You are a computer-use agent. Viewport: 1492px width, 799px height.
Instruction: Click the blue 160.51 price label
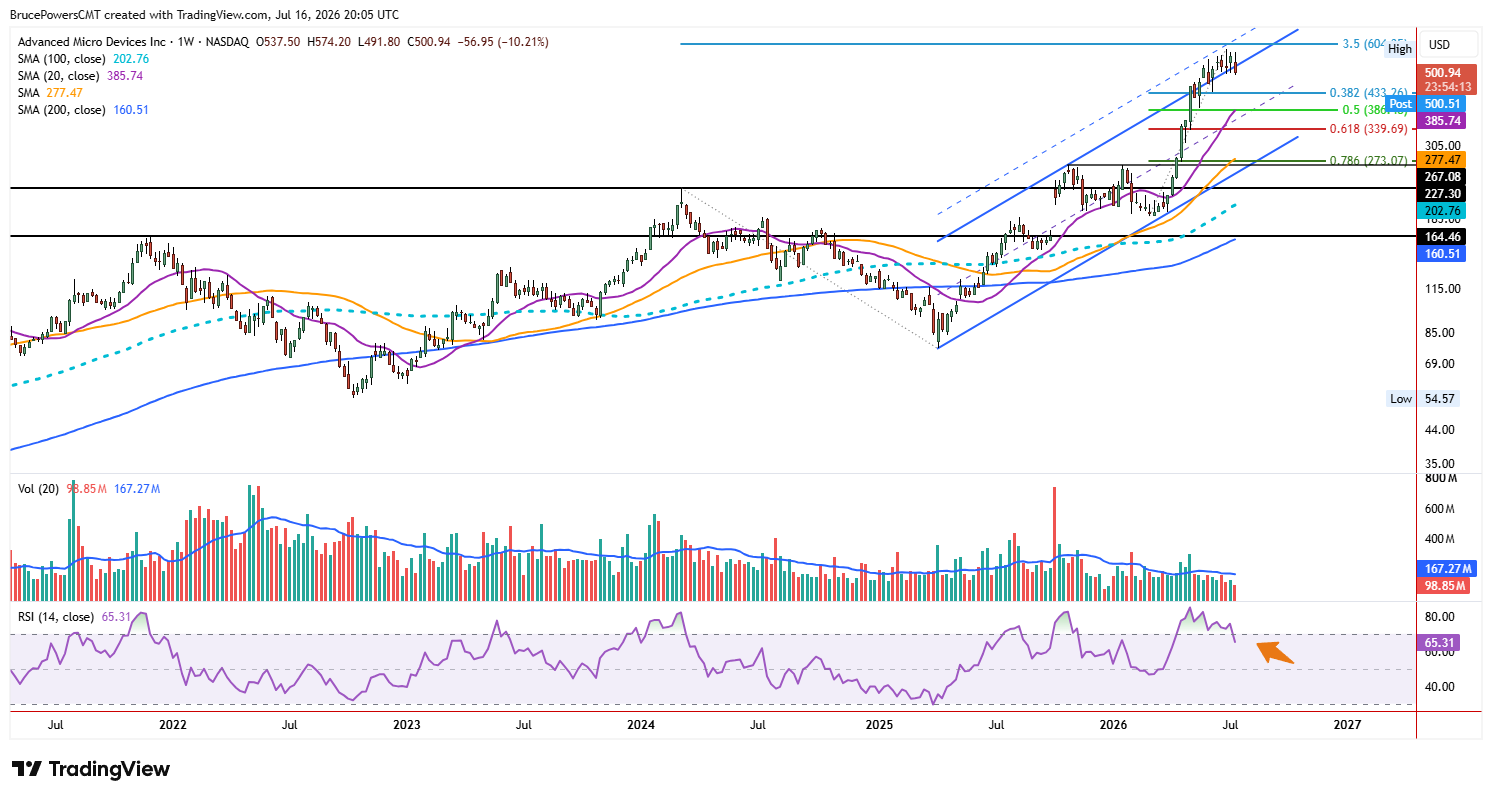click(x=1443, y=254)
